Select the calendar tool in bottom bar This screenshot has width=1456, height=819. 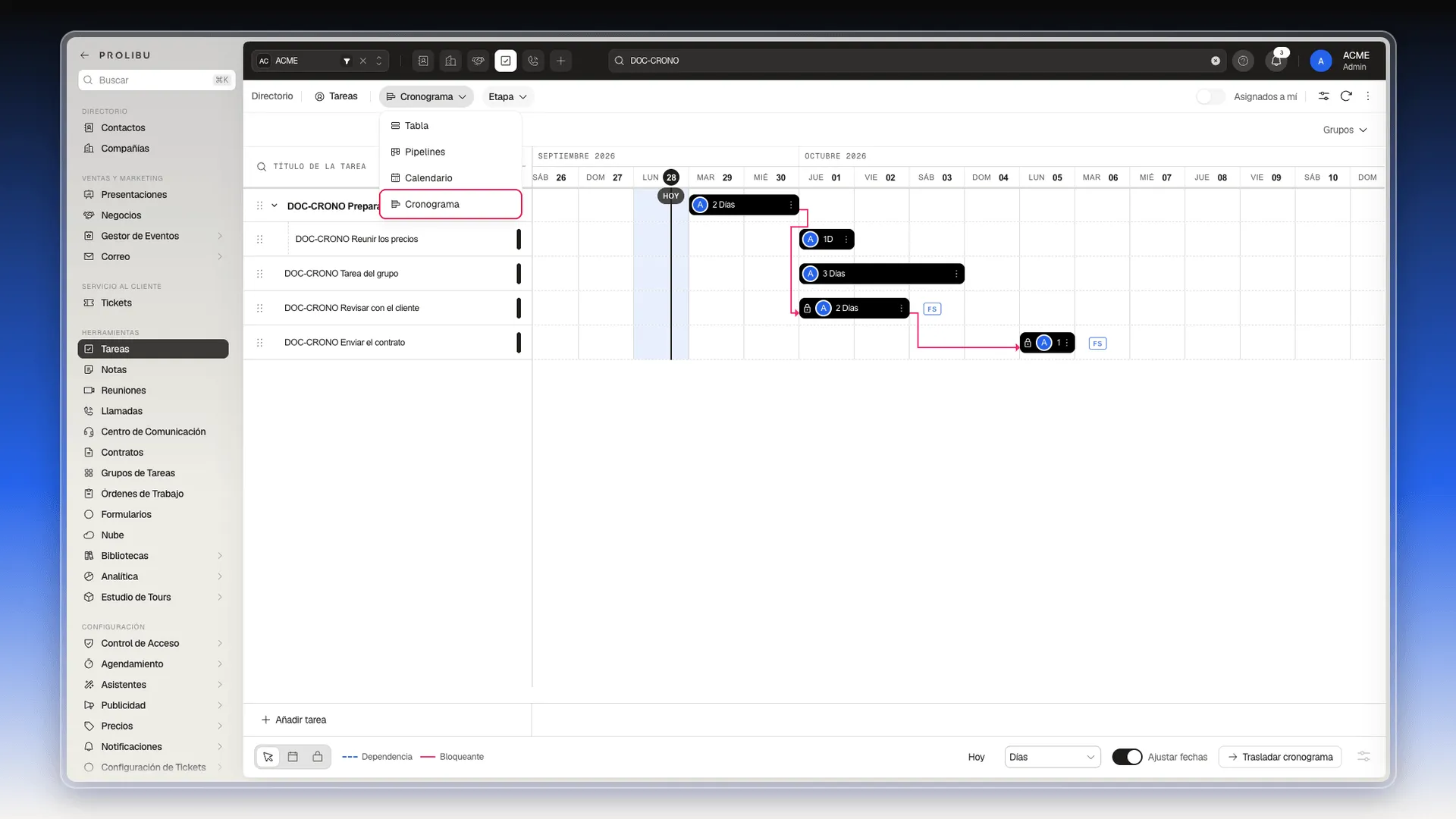pos(293,757)
